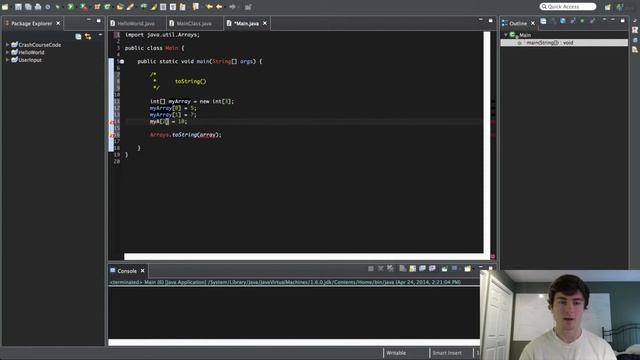This screenshot has height=360, width=640.
Task: Create a new Java class from toolbar
Action: (107, 7)
